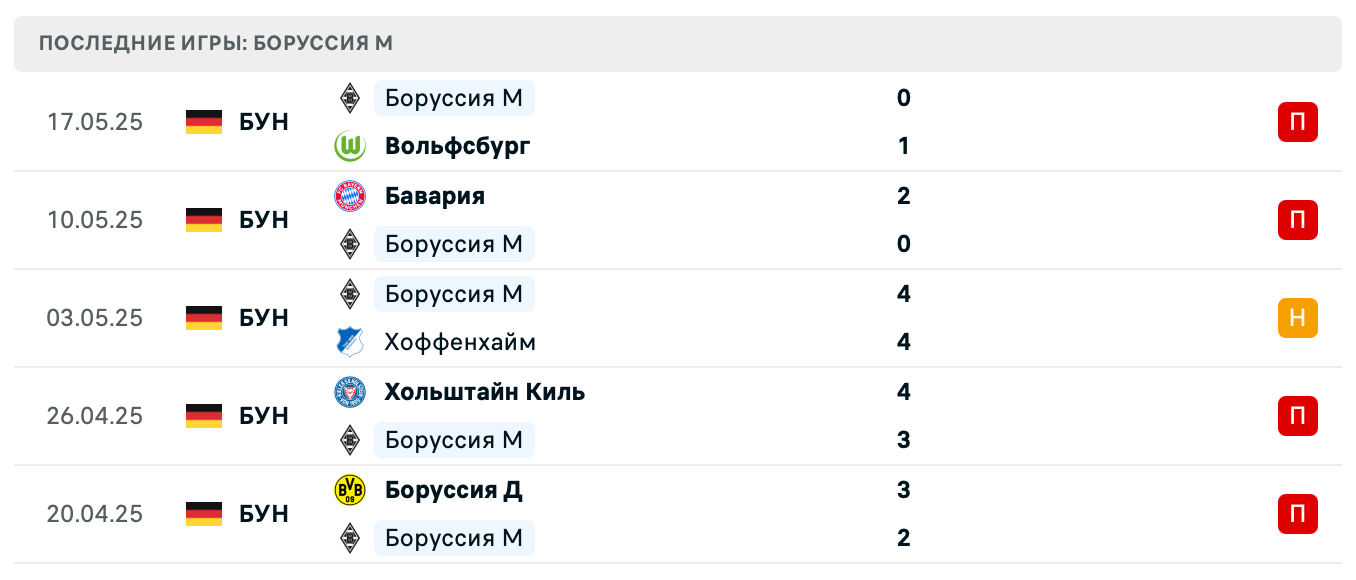Click the German flag beside 03.05.25
The width and height of the screenshot is (1356, 580).
pyautogui.click(x=204, y=318)
